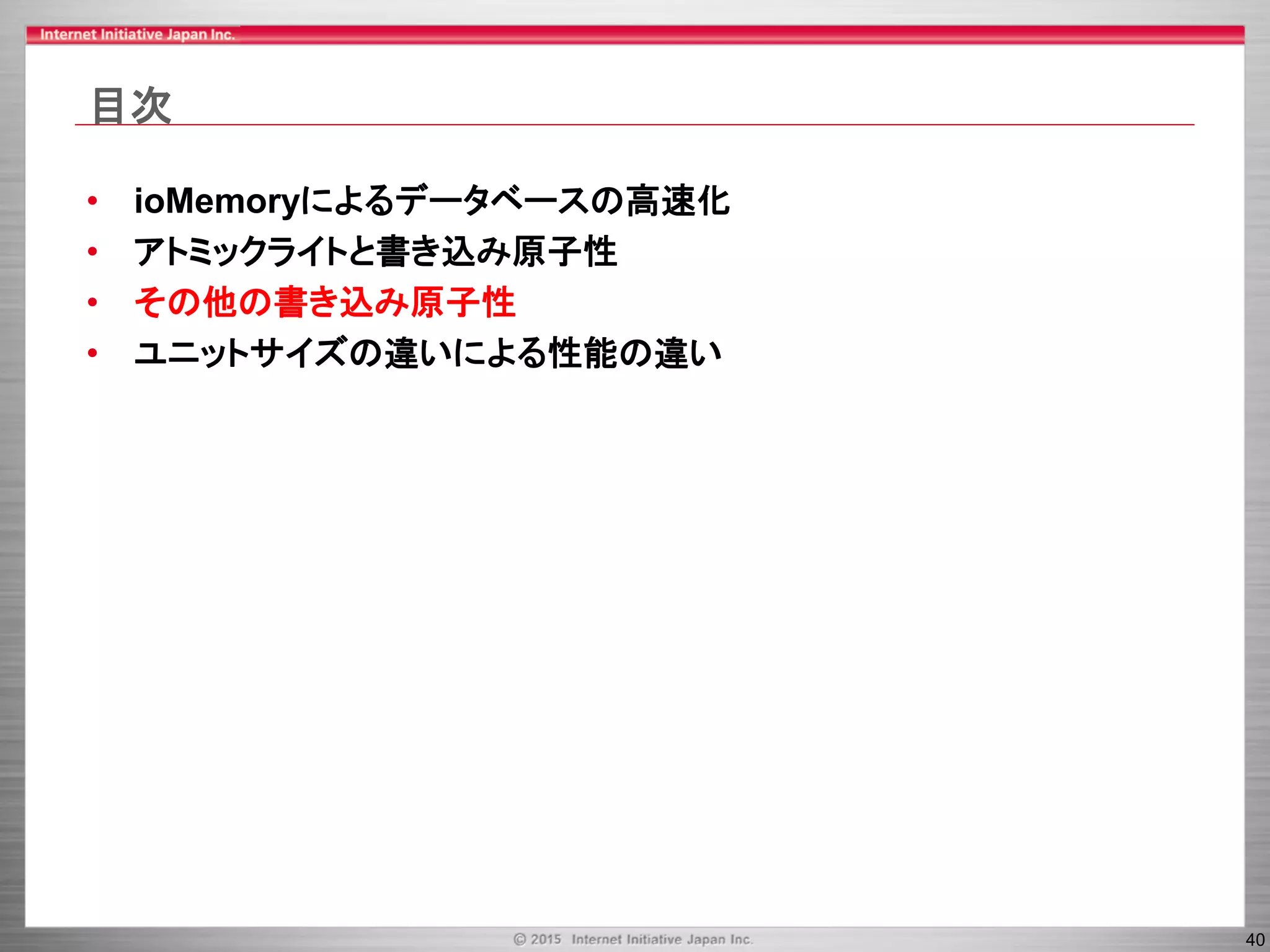
Task: Select the bullet ユニットサイズの違いによる性能の違い
Action: (x=428, y=353)
